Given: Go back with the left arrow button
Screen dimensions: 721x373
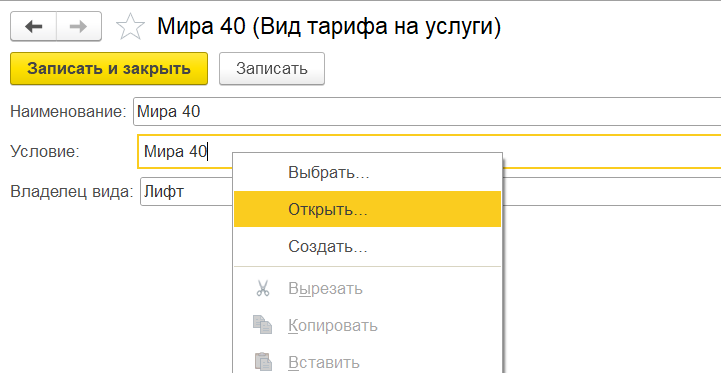Looking at the screenshot, I should coord(34,27).
